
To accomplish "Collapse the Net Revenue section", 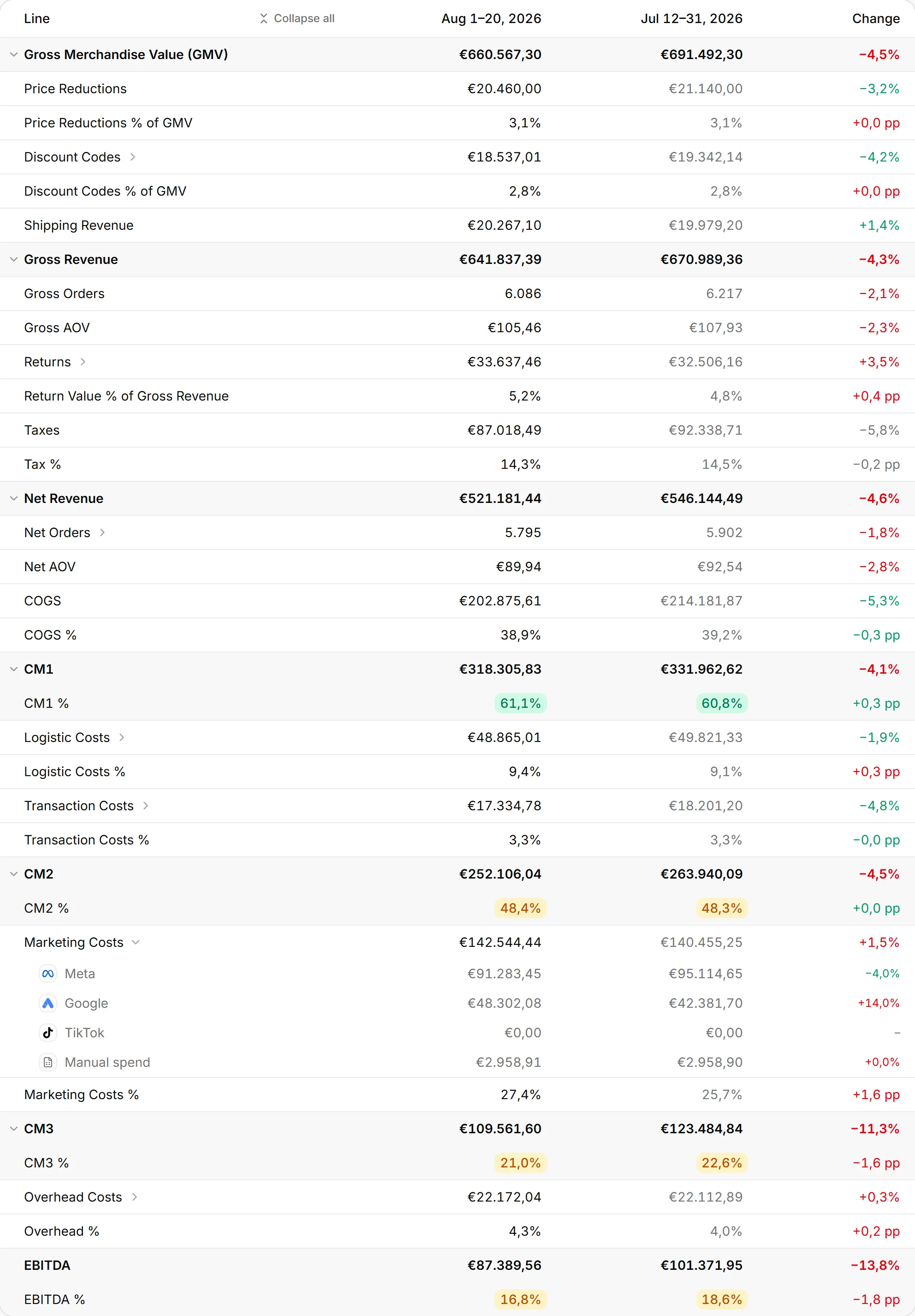I will tap(14, 499).
